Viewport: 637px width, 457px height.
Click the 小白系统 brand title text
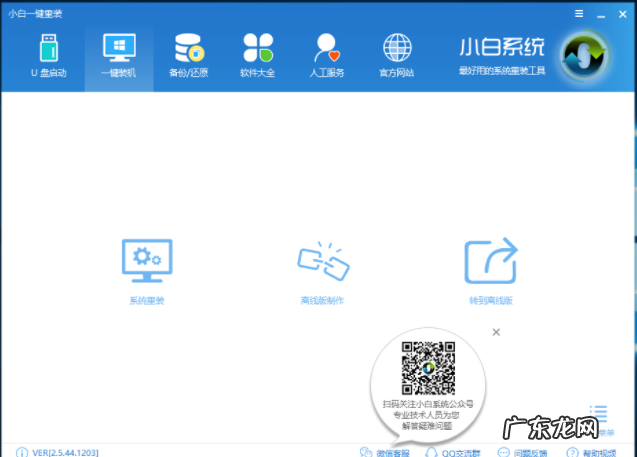click(502, 47)
